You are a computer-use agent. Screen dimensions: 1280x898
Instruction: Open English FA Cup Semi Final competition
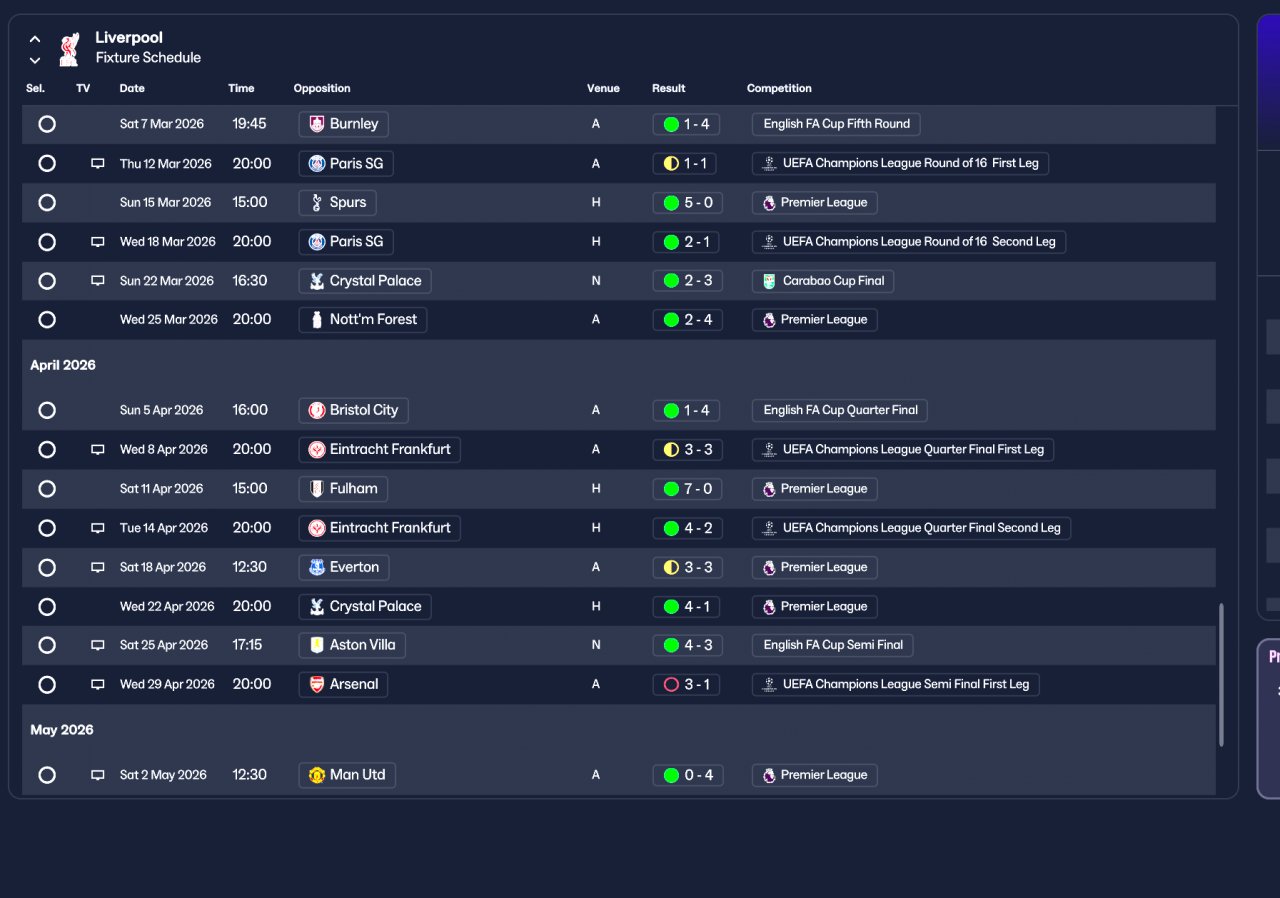832,645
